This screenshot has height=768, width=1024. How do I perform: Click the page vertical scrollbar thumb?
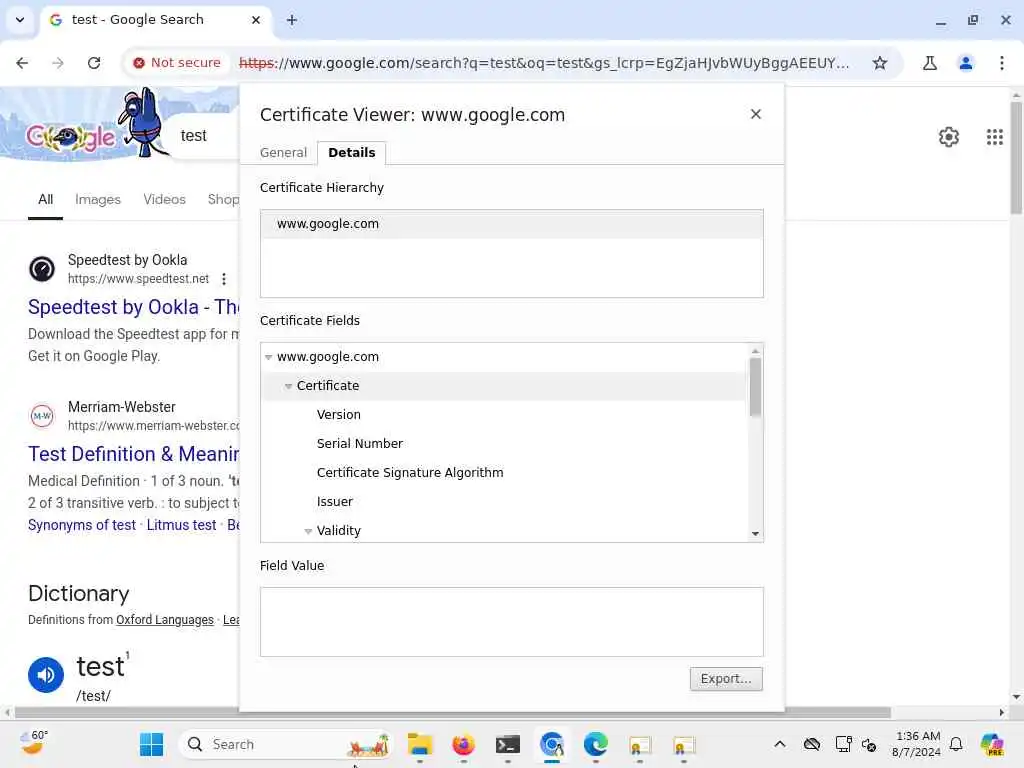[1016, 157]
